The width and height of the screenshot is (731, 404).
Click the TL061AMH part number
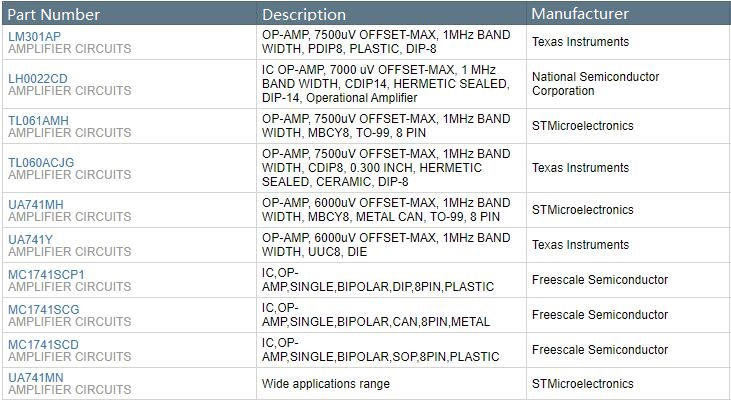39,120
